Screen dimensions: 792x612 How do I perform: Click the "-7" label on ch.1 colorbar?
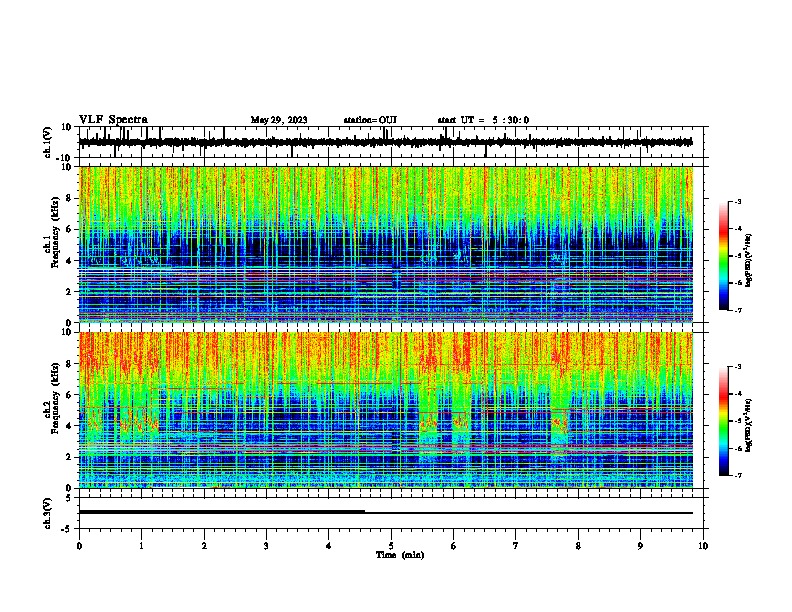tap(737, 310)
